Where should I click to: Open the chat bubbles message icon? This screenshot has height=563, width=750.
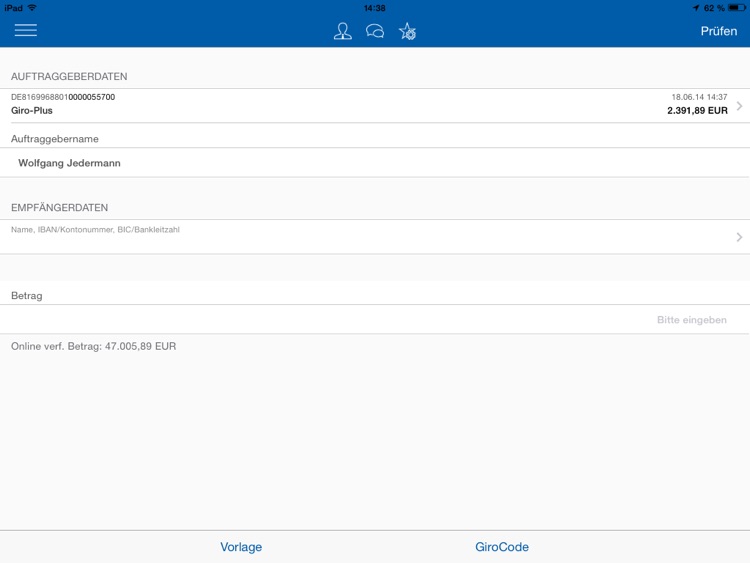(375, 31)
